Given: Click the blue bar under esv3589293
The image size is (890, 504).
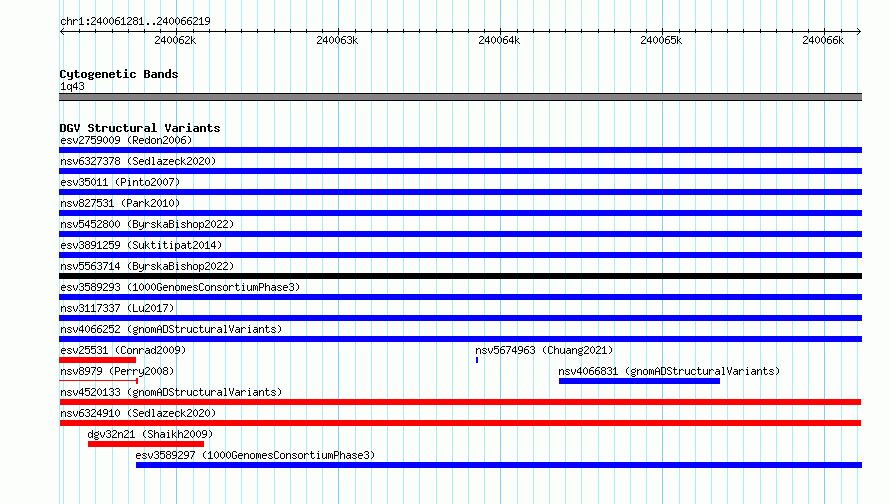Looking at the screenshot, I should click(x=460, y=297).
